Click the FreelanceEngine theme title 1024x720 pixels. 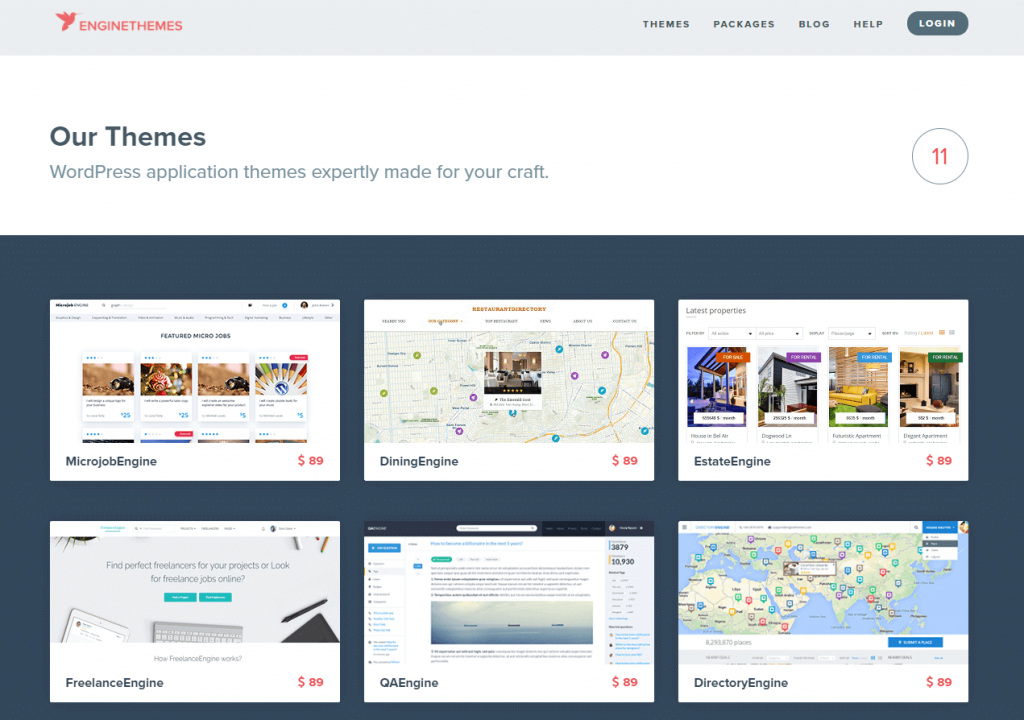pyautogui.click(x=114, y=683)
